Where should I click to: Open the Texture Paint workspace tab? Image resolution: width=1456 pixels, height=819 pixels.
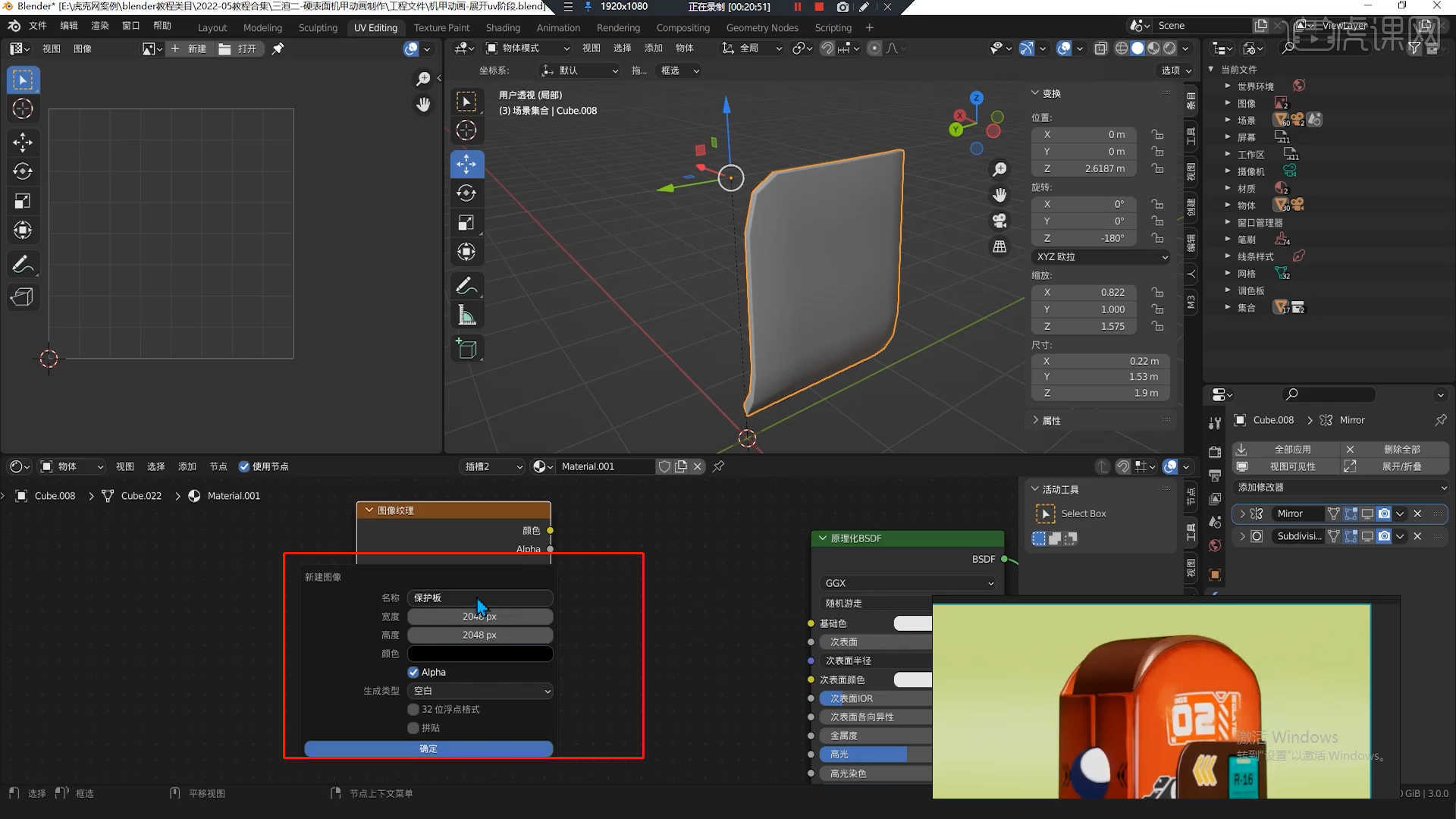(x=441, y=27)
